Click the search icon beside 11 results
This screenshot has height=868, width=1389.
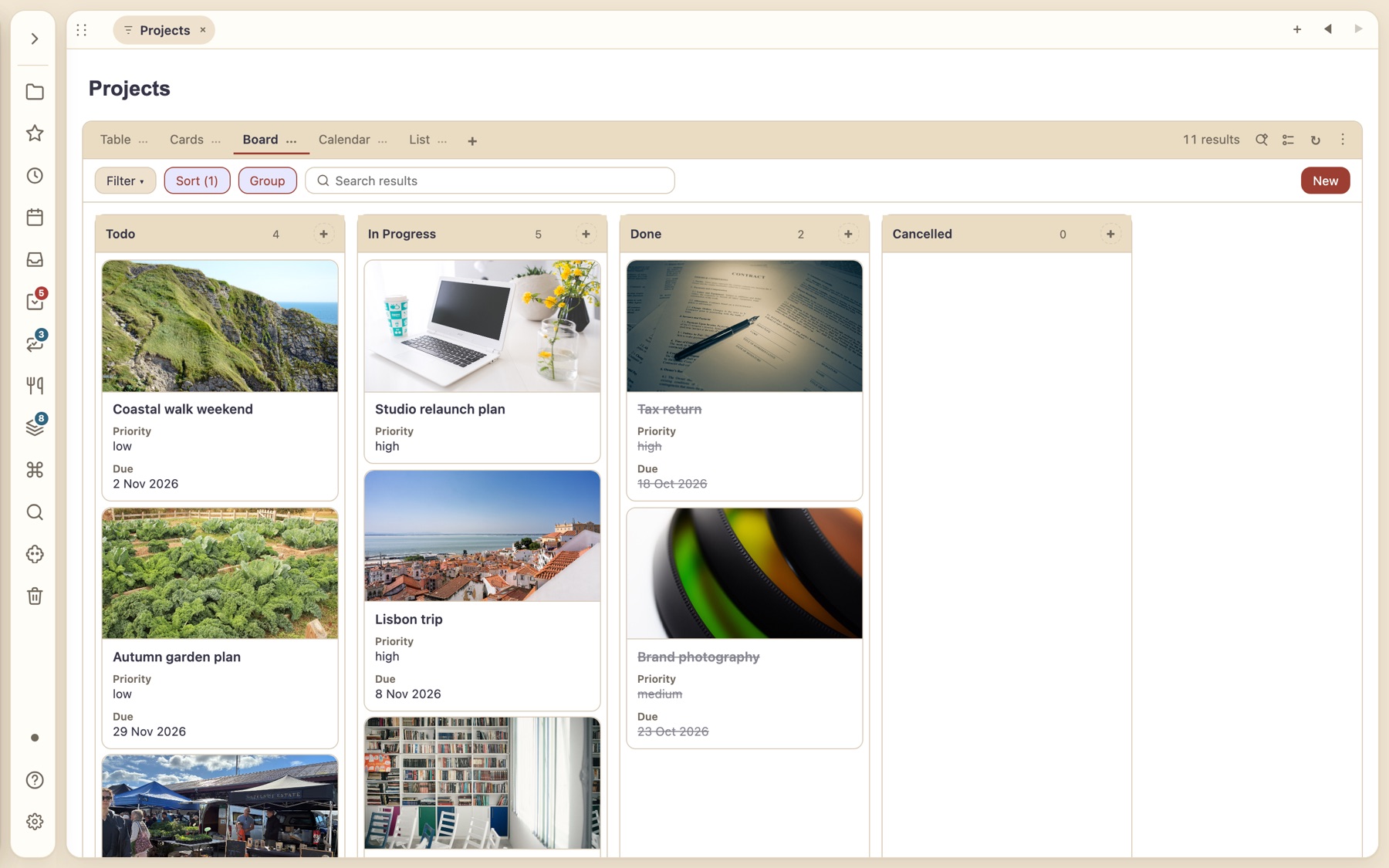(x=1262, y=140)
